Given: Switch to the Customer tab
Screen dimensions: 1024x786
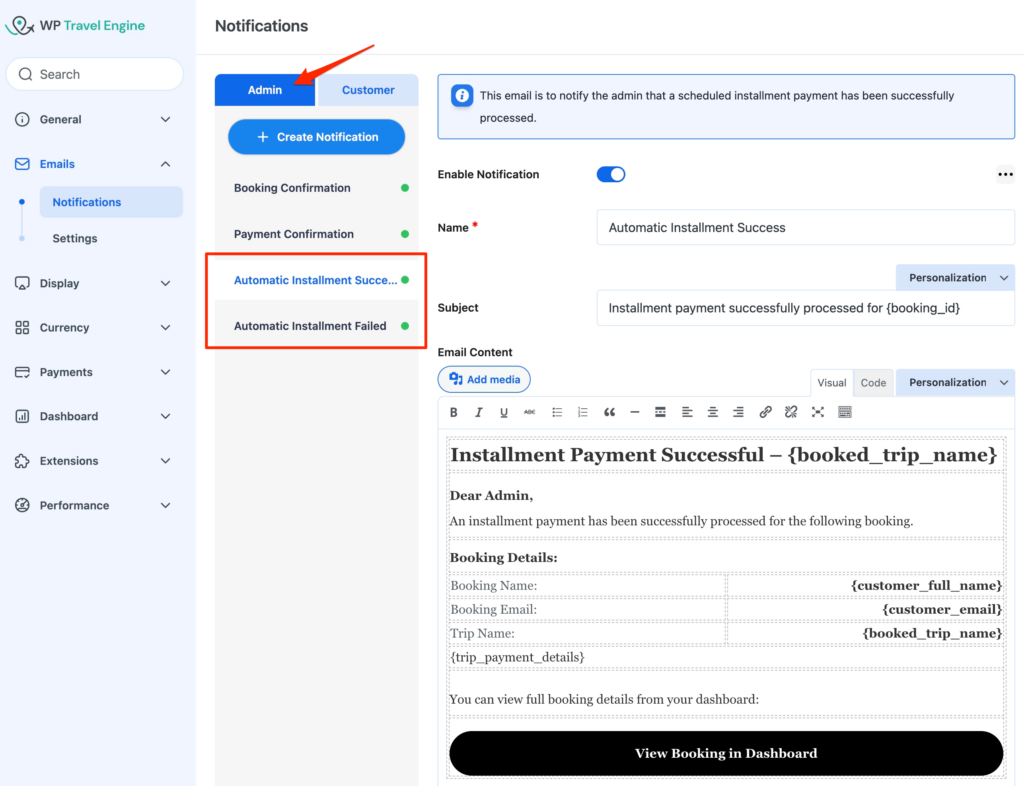Looking at the screenshot, I should click(x=368, y=90).
